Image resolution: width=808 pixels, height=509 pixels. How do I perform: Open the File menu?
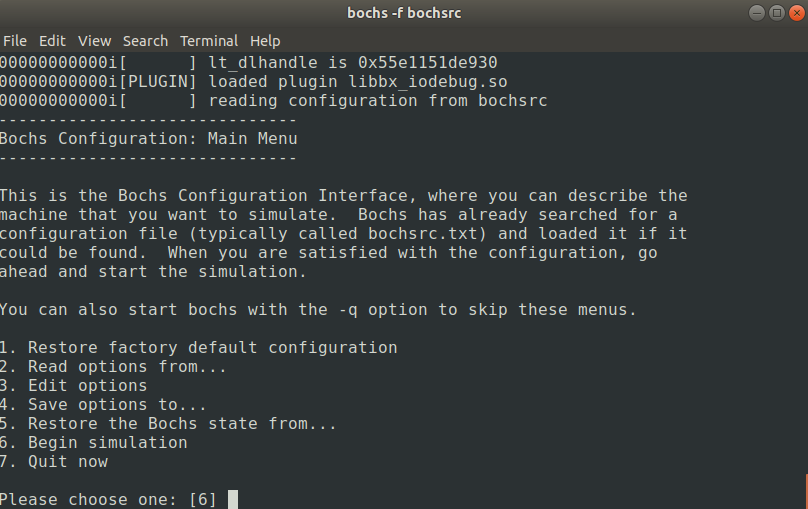tap(14, 41)
